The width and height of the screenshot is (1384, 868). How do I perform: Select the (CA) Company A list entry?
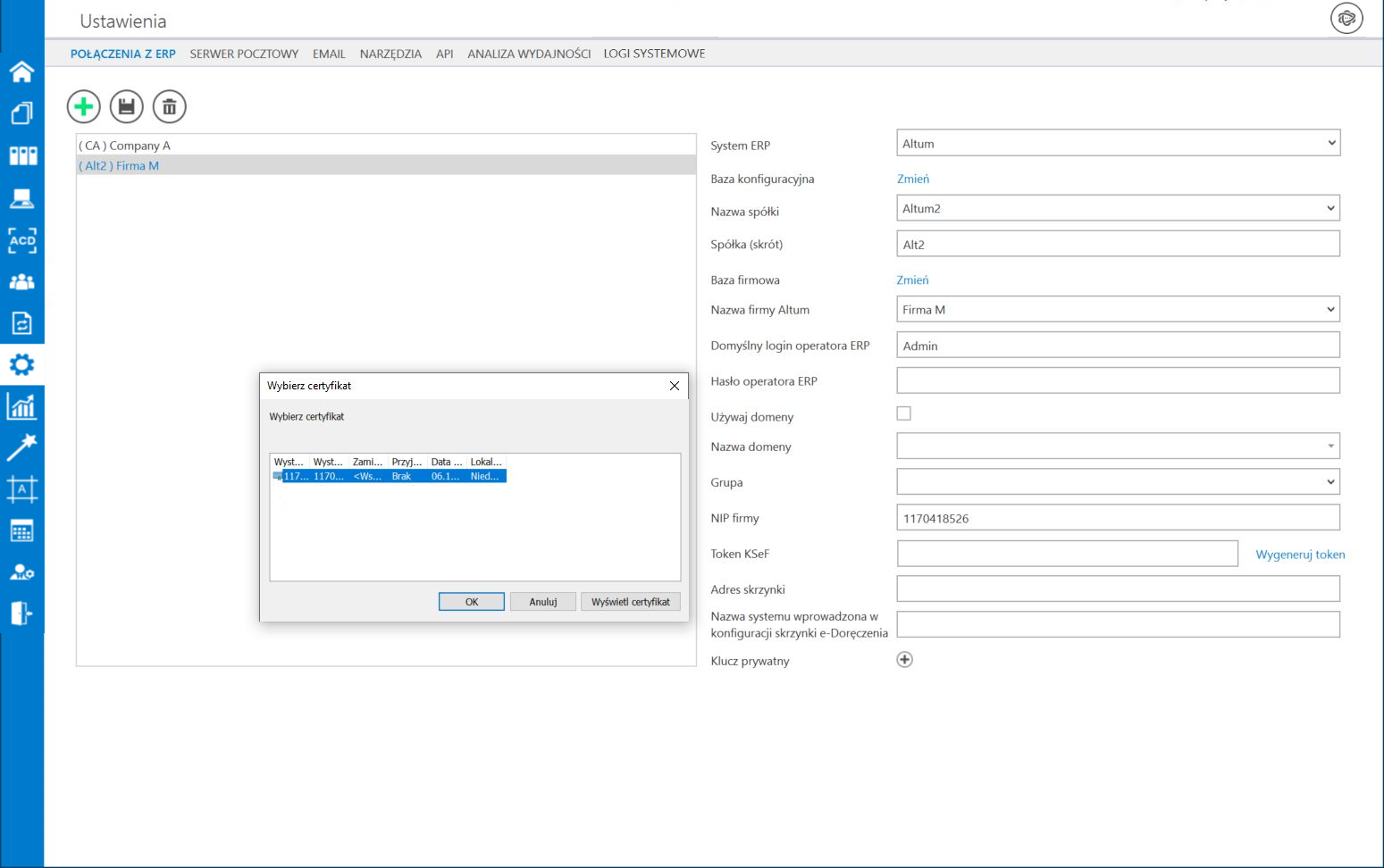pyautogui.click(x=125, y=146)
